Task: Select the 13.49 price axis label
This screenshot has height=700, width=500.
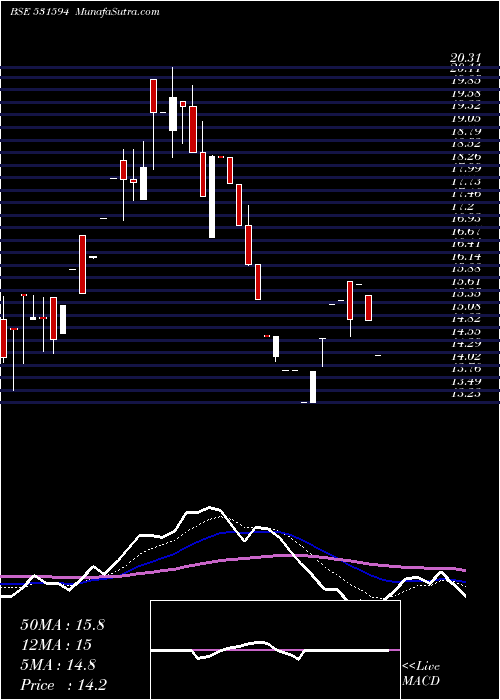Action: click(466, 381)
